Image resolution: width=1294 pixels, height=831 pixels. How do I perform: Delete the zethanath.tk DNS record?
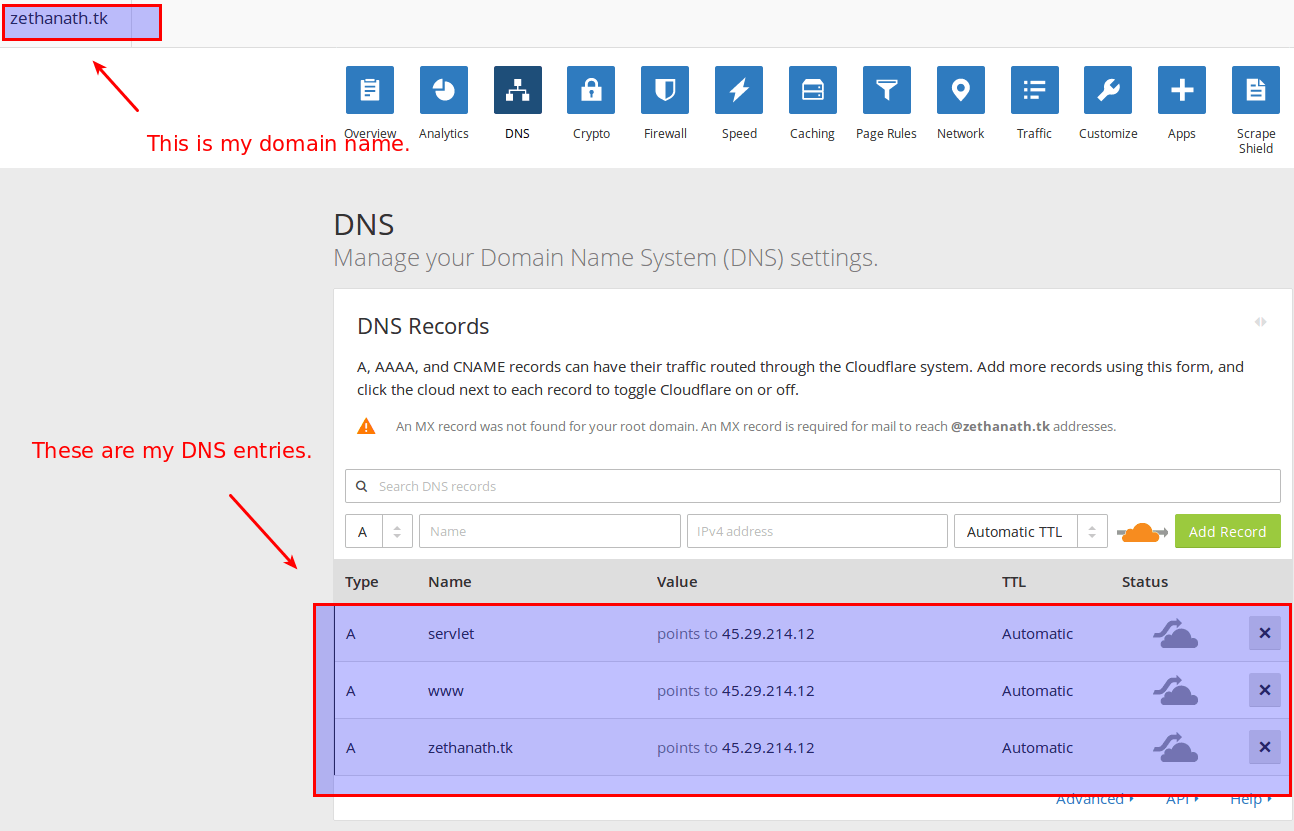coord(1265,747)
